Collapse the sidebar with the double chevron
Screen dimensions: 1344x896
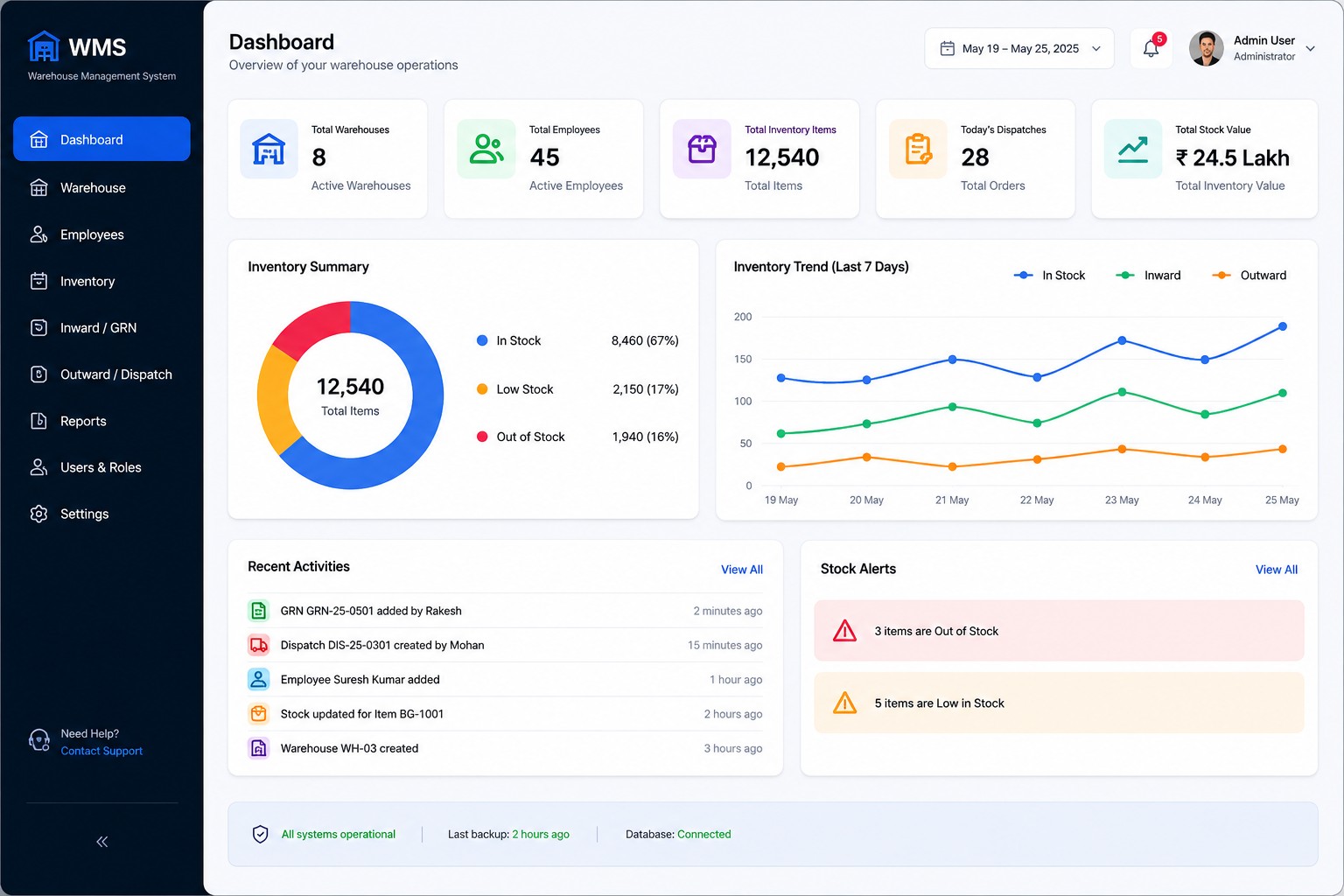point(102,842)
